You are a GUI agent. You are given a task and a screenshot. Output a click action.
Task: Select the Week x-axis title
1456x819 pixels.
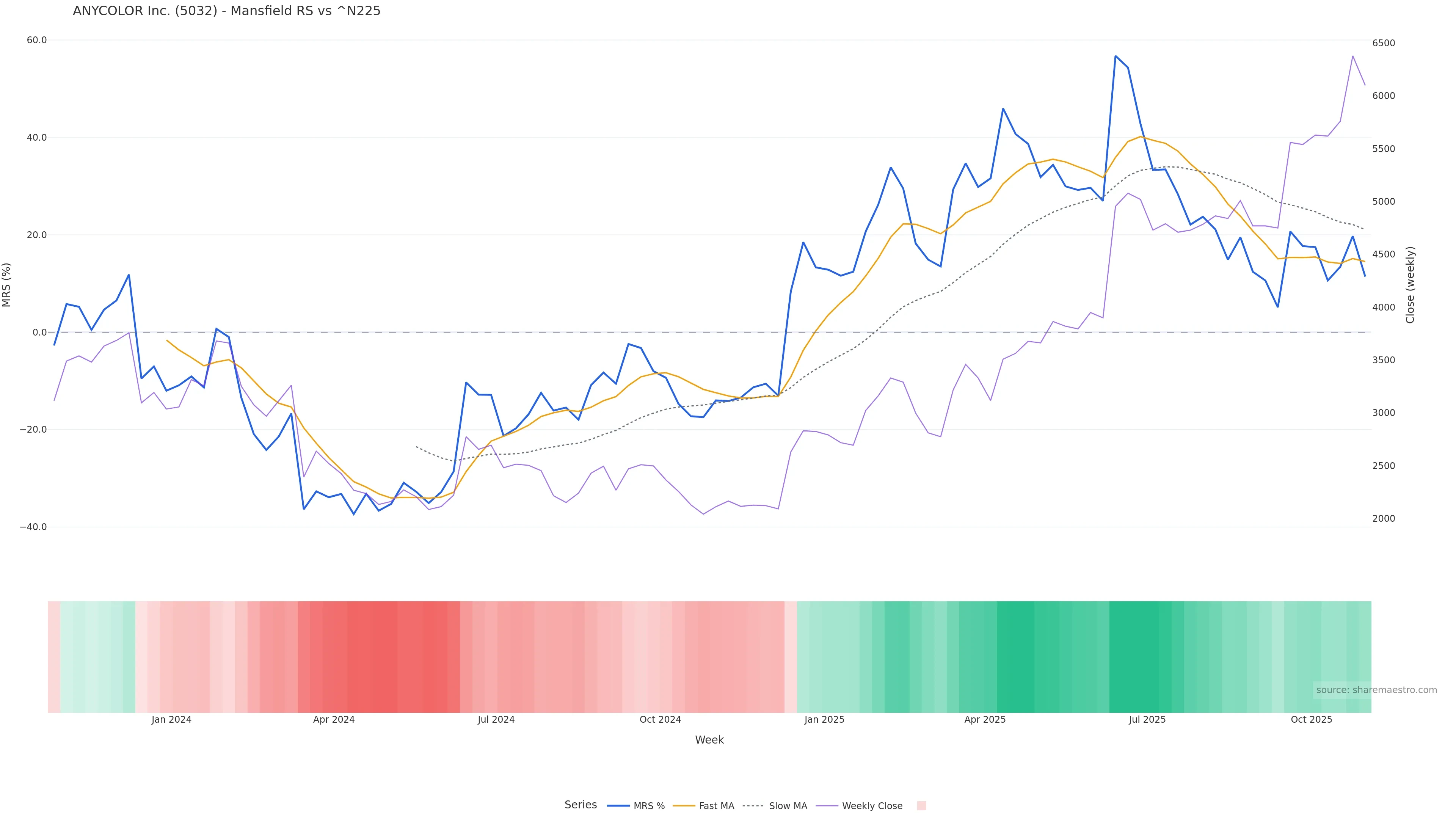709,740
